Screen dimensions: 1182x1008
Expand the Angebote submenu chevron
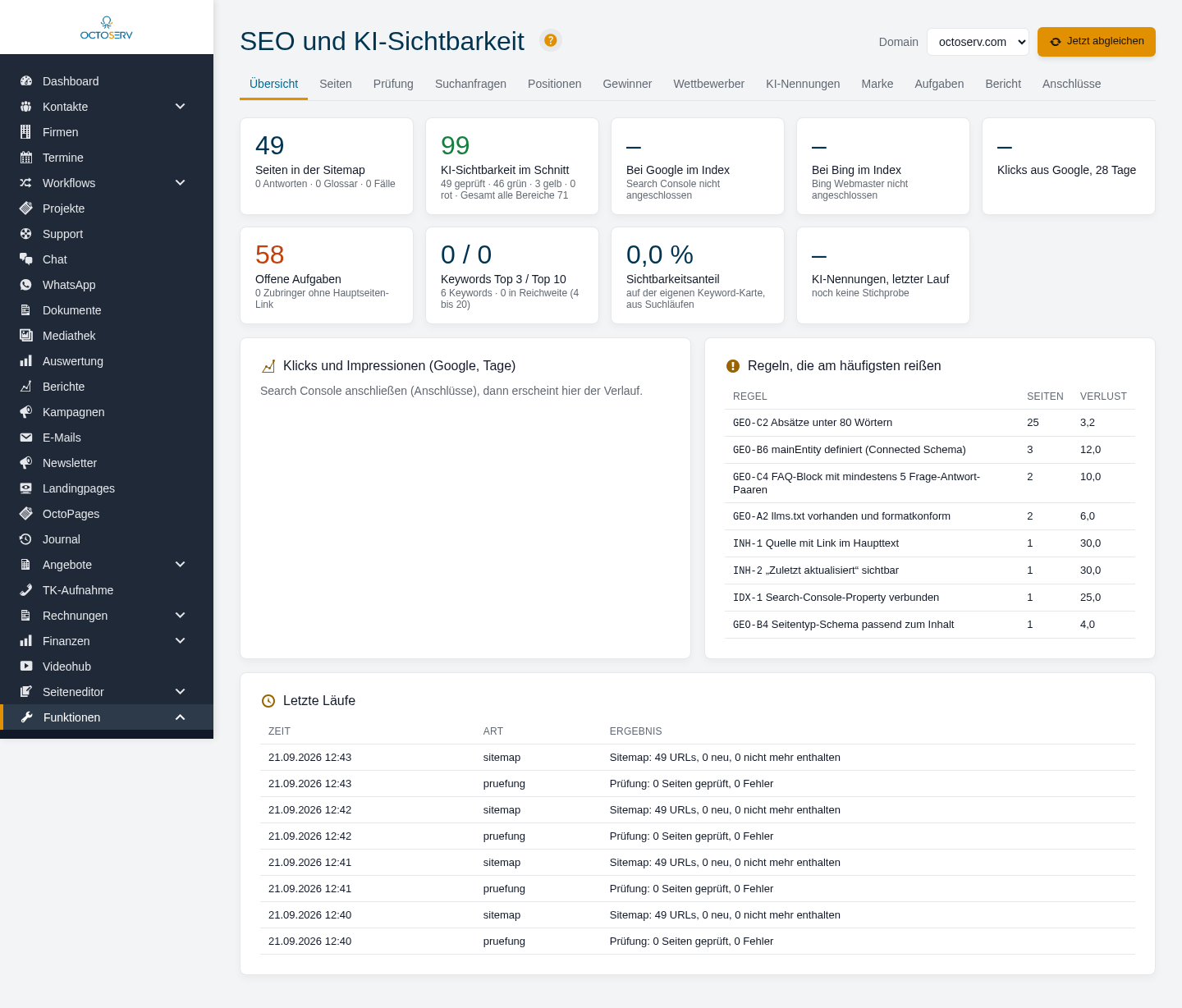[181, 565]
